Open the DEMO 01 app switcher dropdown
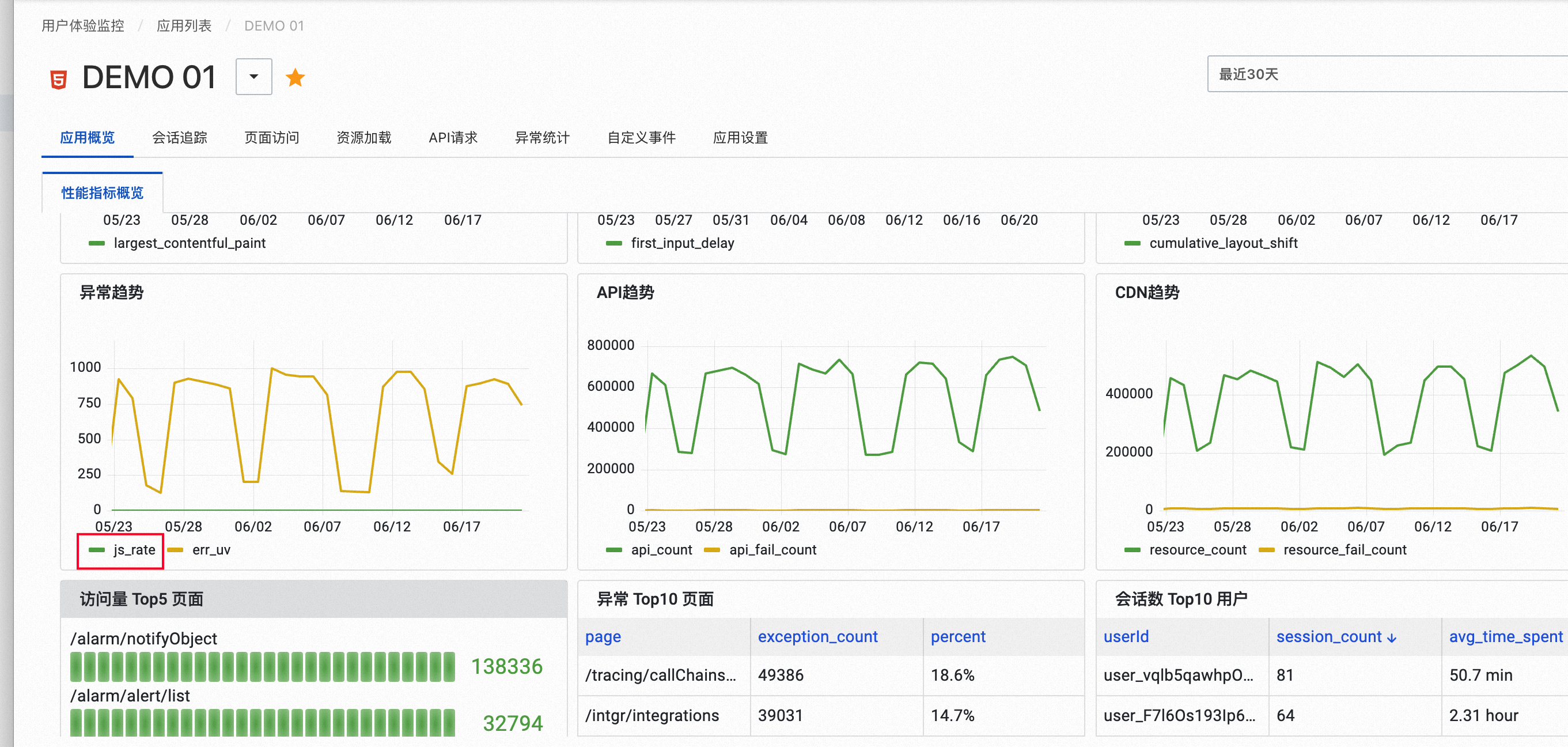 (254, 77)
